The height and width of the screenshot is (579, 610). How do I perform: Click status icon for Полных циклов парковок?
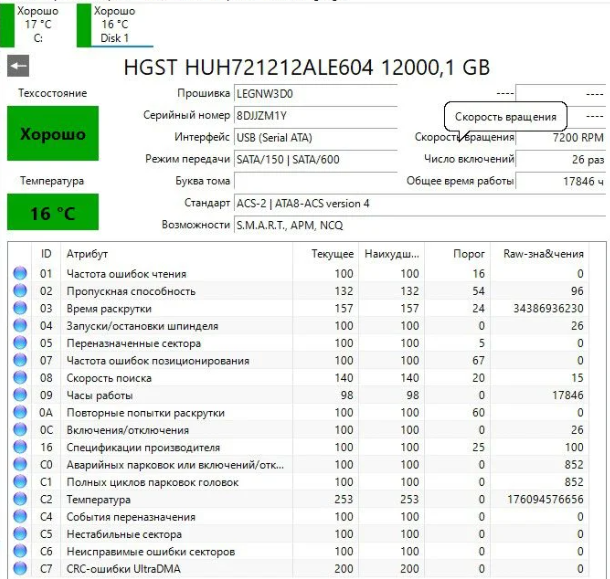pyautogui.click(x=20, y=481)
